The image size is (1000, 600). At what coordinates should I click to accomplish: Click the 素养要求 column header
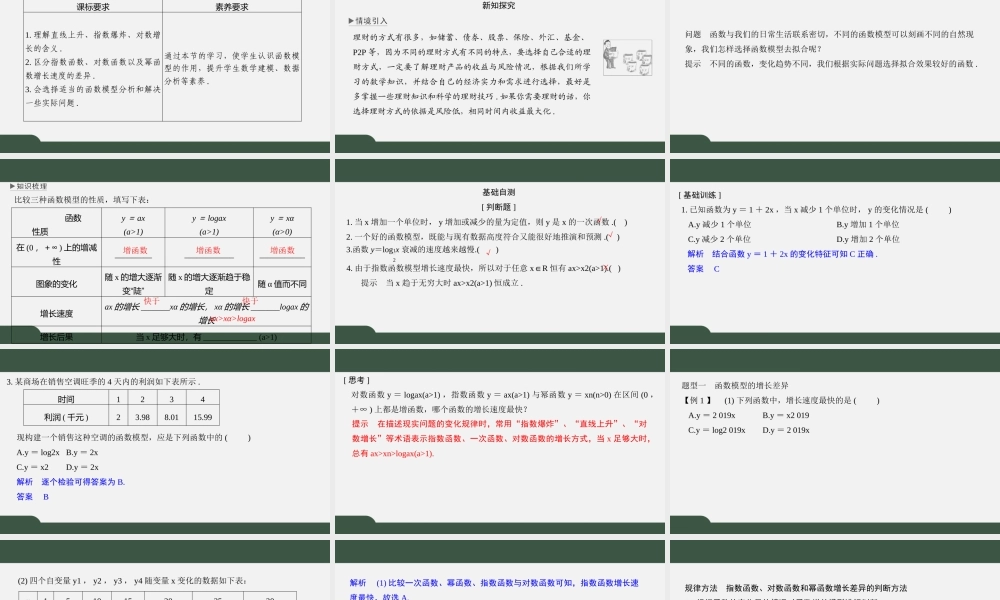click(231, 5)
